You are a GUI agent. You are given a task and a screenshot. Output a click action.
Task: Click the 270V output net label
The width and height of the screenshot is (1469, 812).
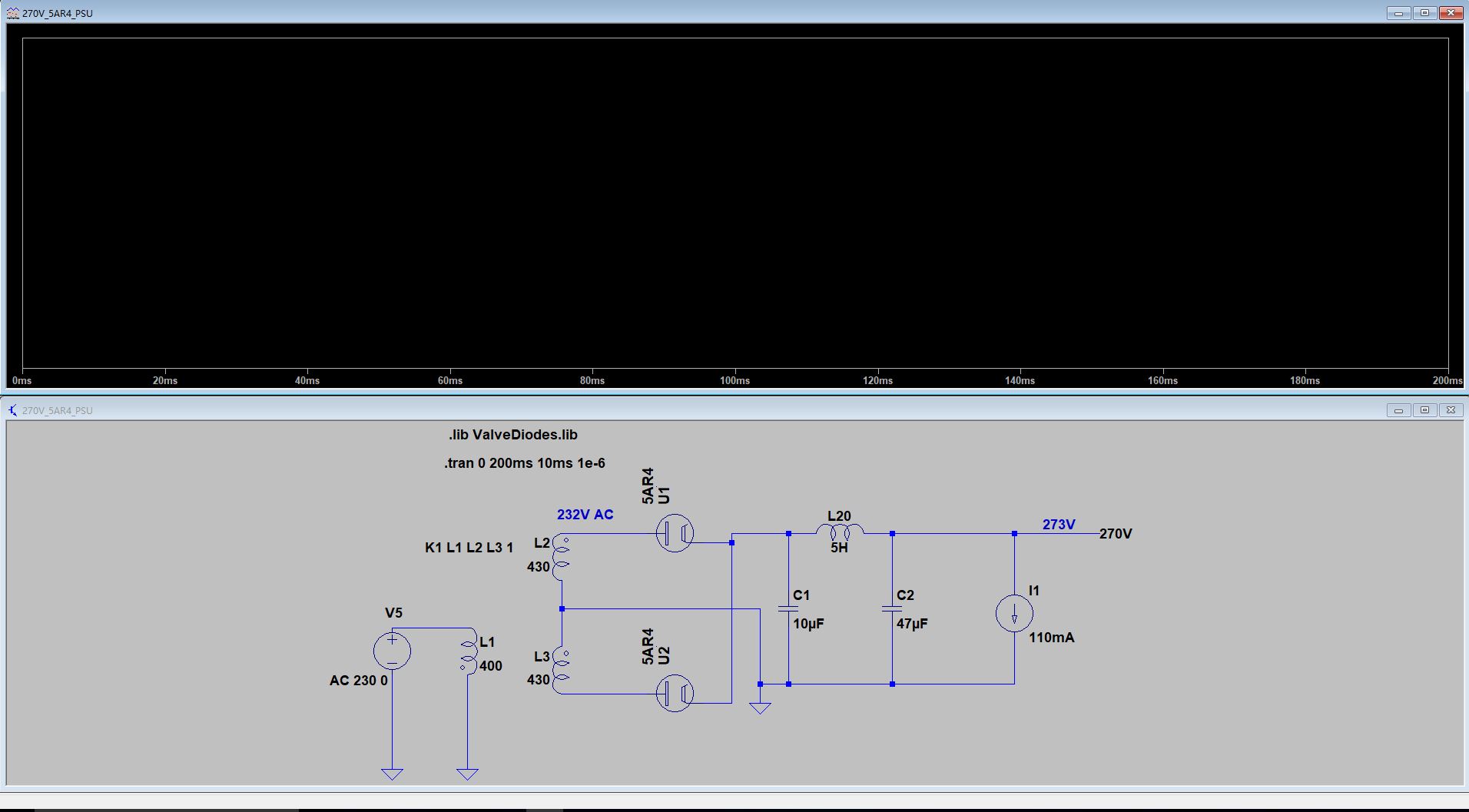pos(1116,534)
